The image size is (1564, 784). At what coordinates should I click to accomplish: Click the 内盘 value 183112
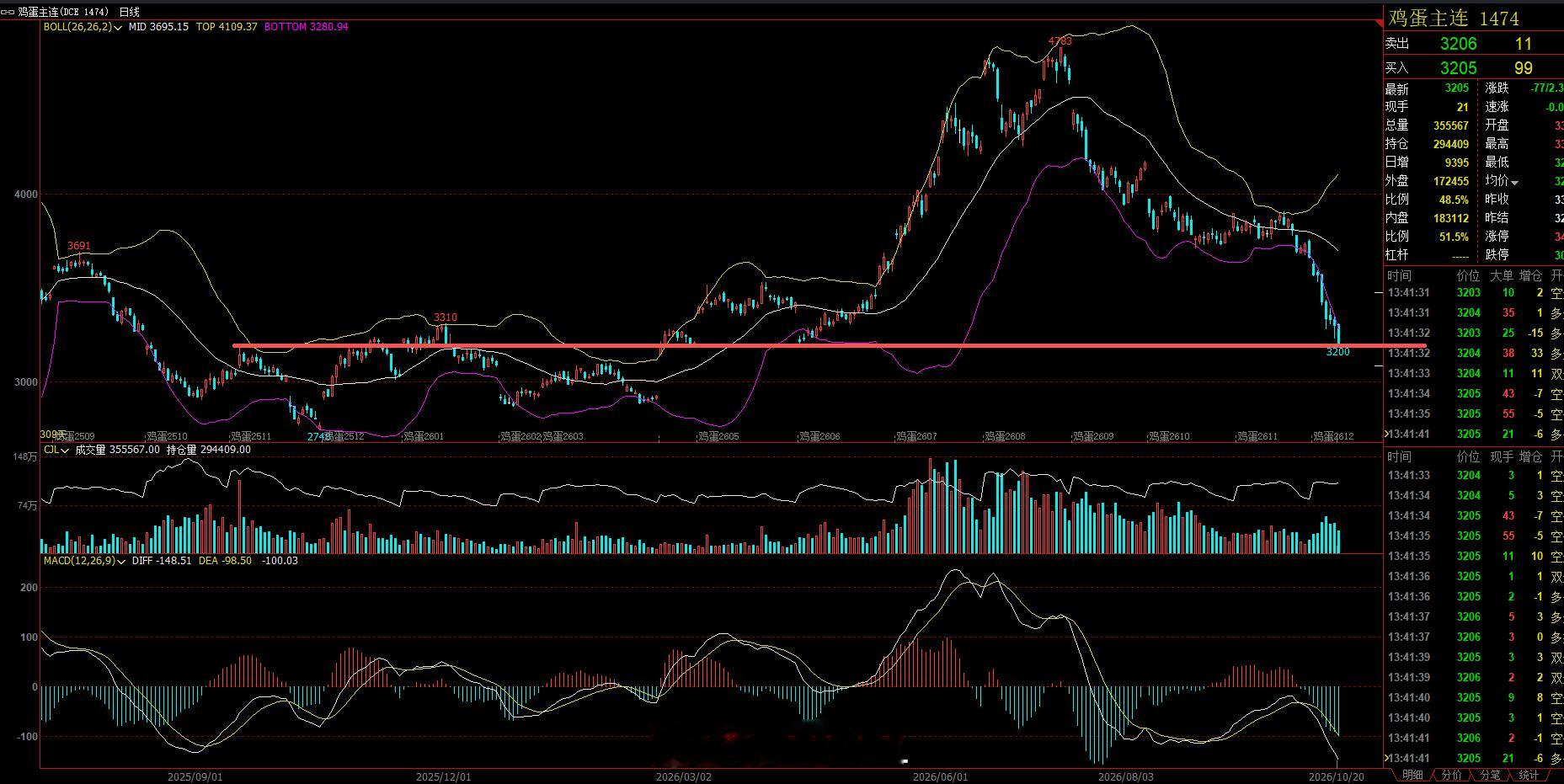tap(1451, 218)
